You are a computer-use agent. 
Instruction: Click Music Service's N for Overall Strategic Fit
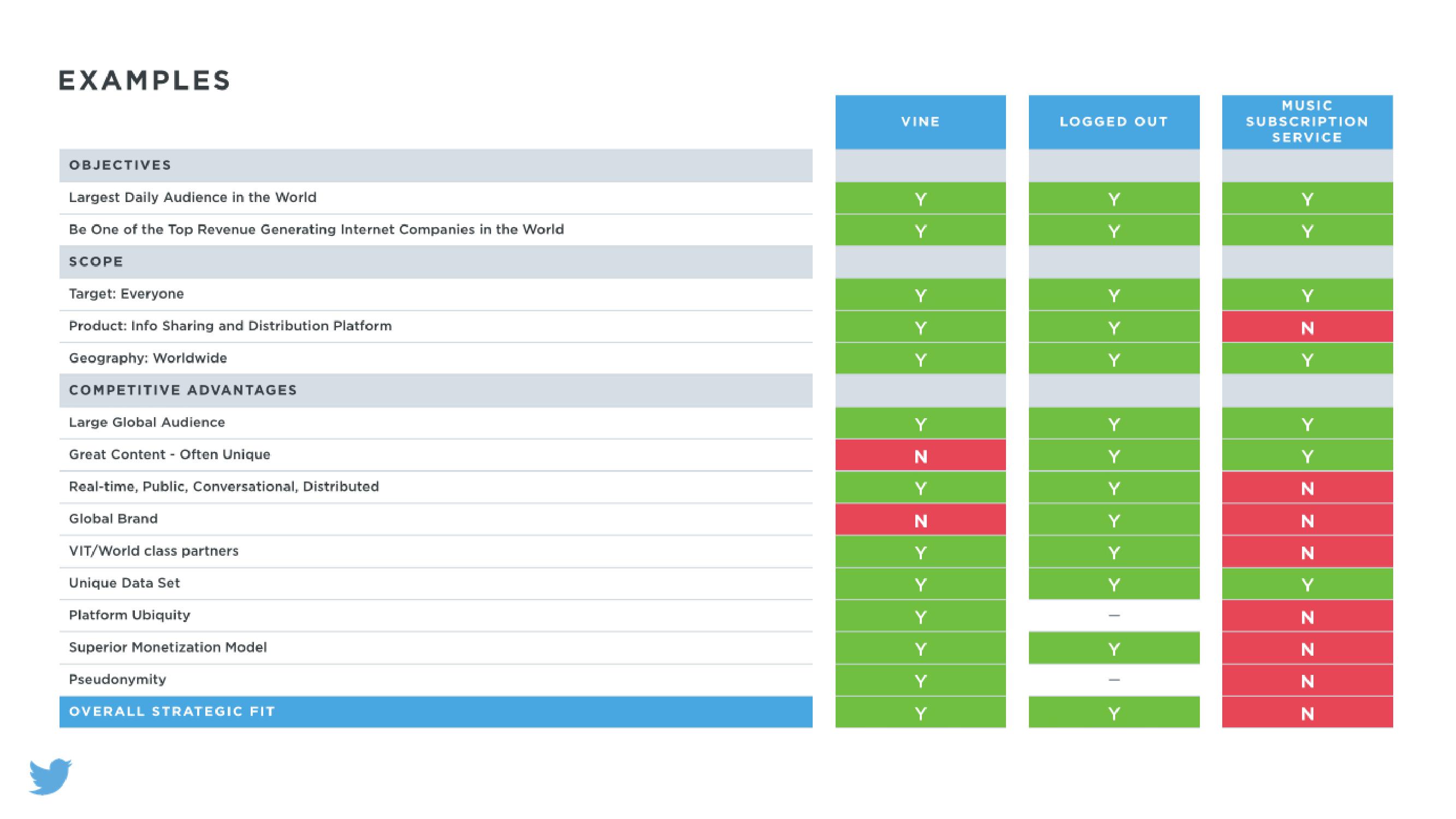pos(1307,713)
